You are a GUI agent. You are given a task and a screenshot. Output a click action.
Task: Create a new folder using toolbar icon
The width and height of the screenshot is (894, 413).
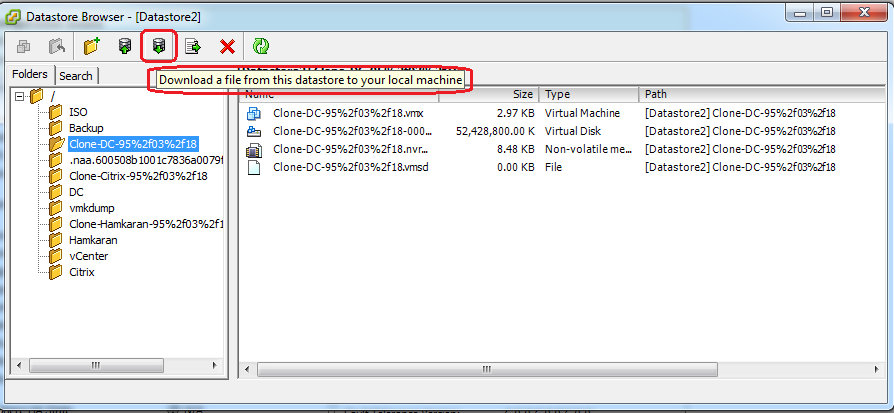tap(91, 47)
